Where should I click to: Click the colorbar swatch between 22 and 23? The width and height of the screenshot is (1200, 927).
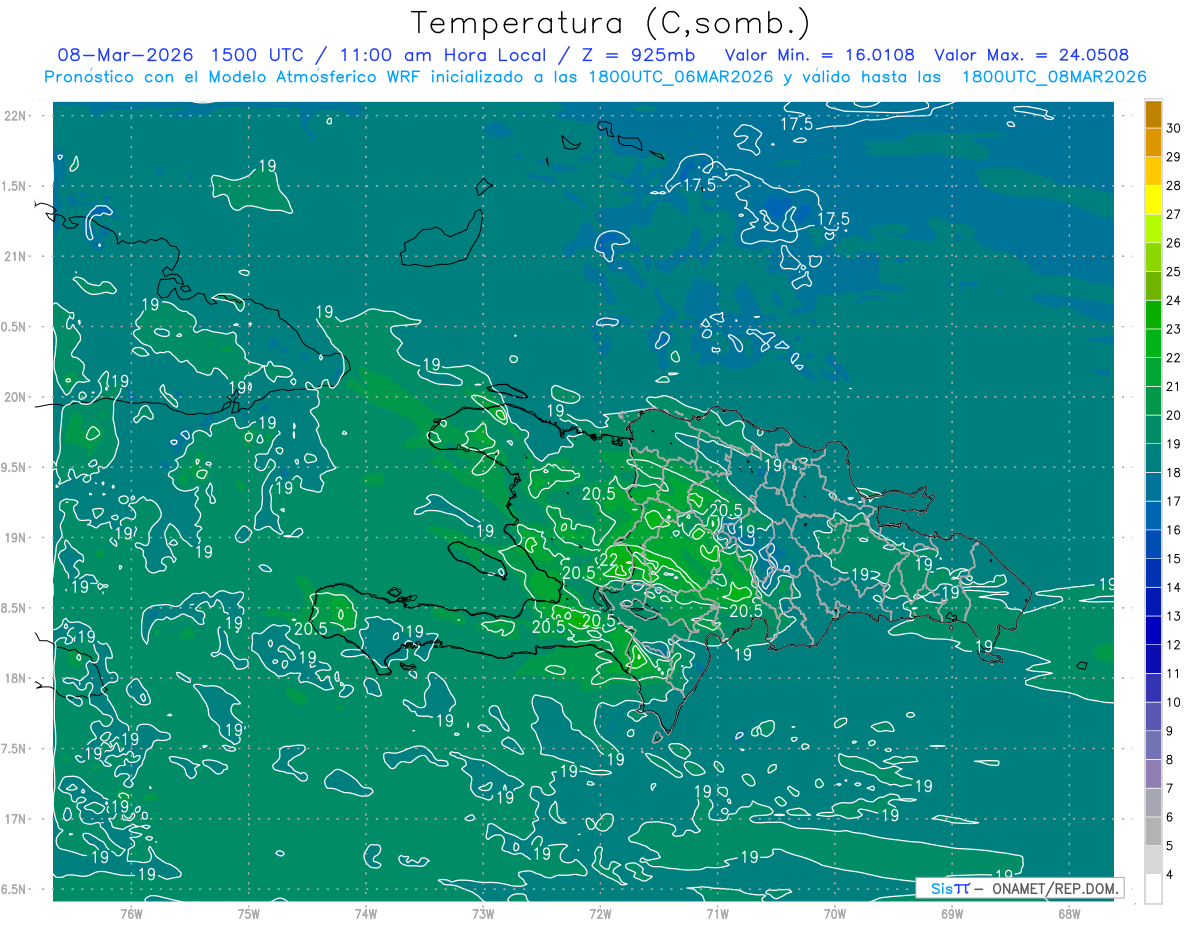click(1153, 343)
